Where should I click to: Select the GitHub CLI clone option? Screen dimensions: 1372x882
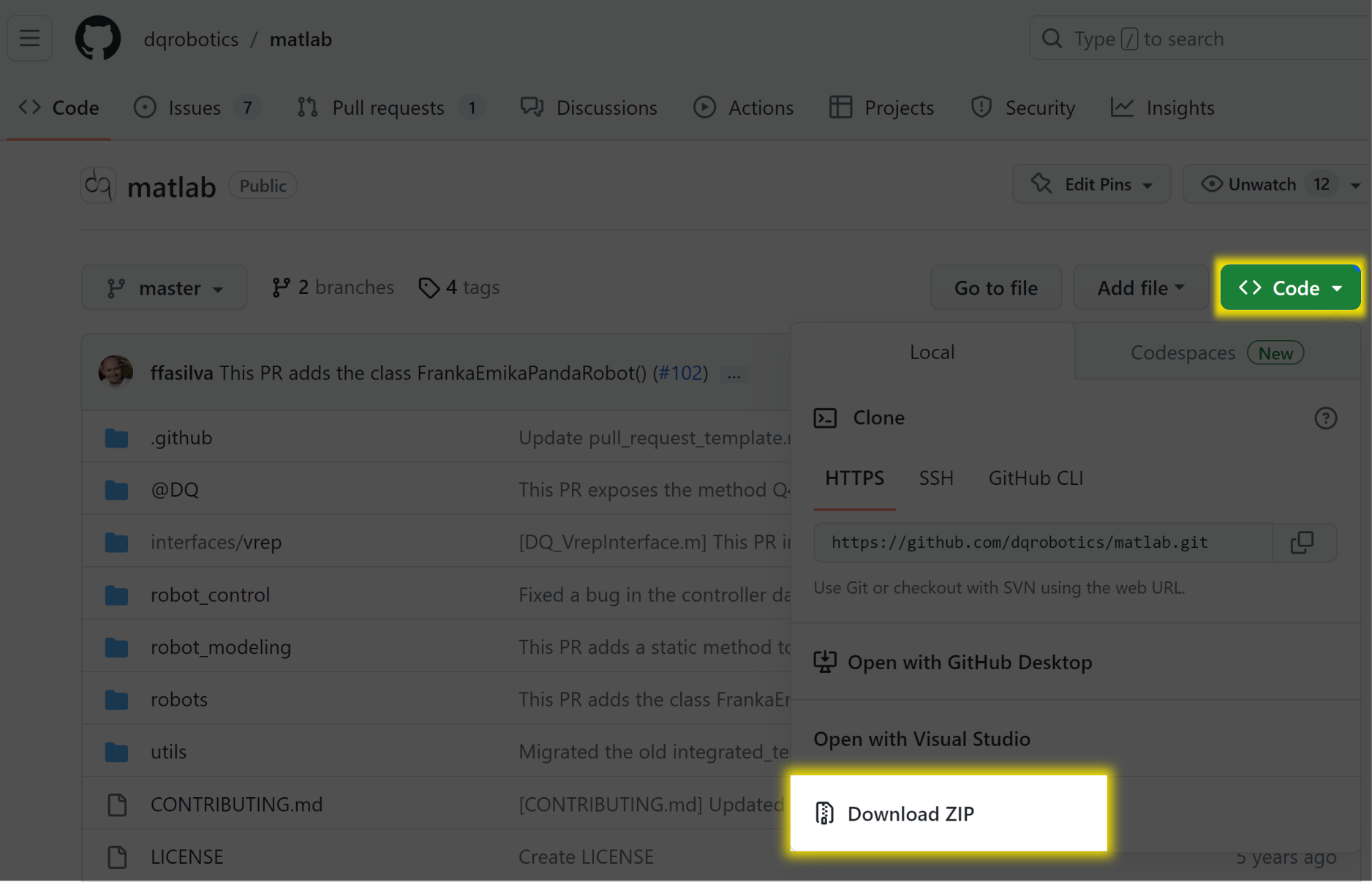coord(1036,478)
